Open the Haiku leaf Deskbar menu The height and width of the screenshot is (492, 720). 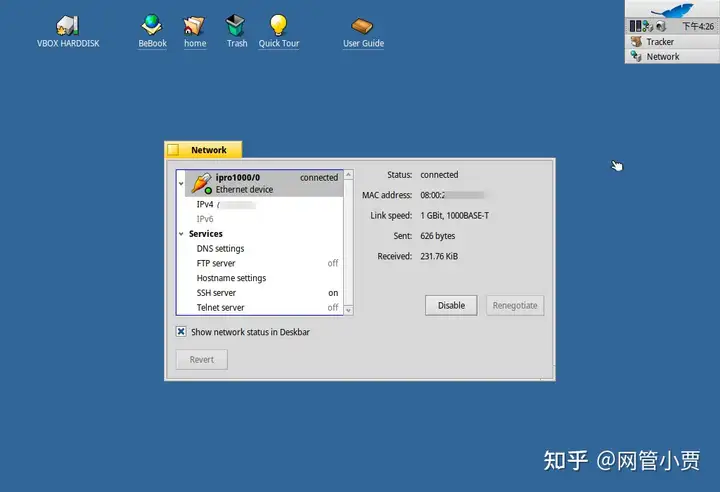[672, 9]
